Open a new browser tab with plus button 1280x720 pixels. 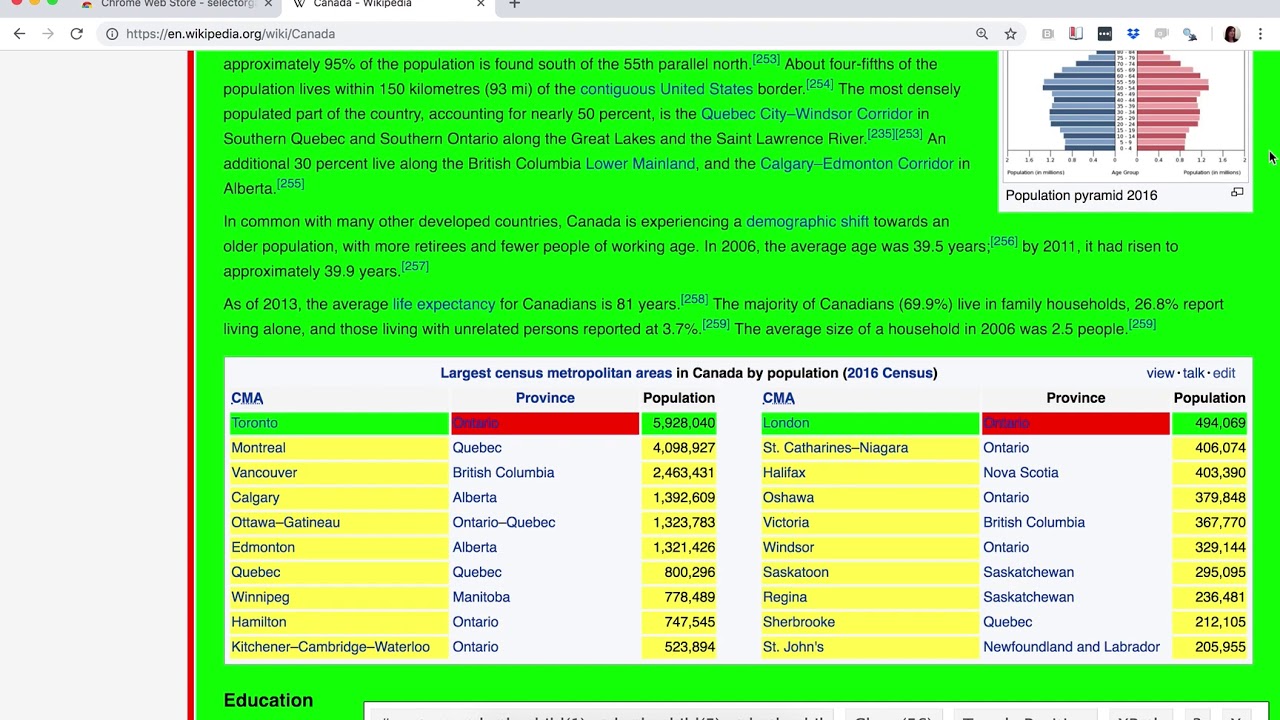point(514,4)
